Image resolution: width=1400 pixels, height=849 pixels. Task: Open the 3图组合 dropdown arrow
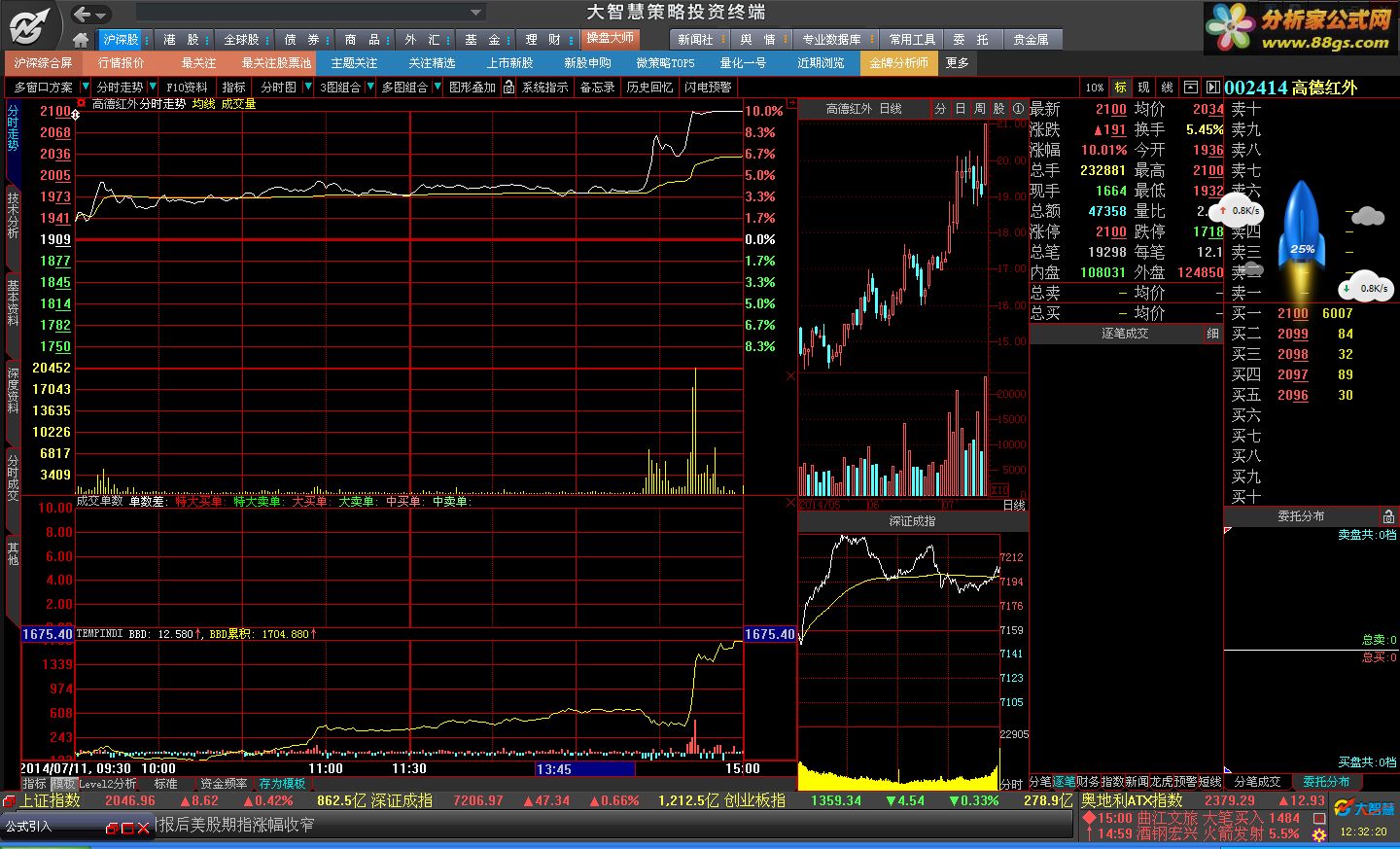(x=370, y=87)
